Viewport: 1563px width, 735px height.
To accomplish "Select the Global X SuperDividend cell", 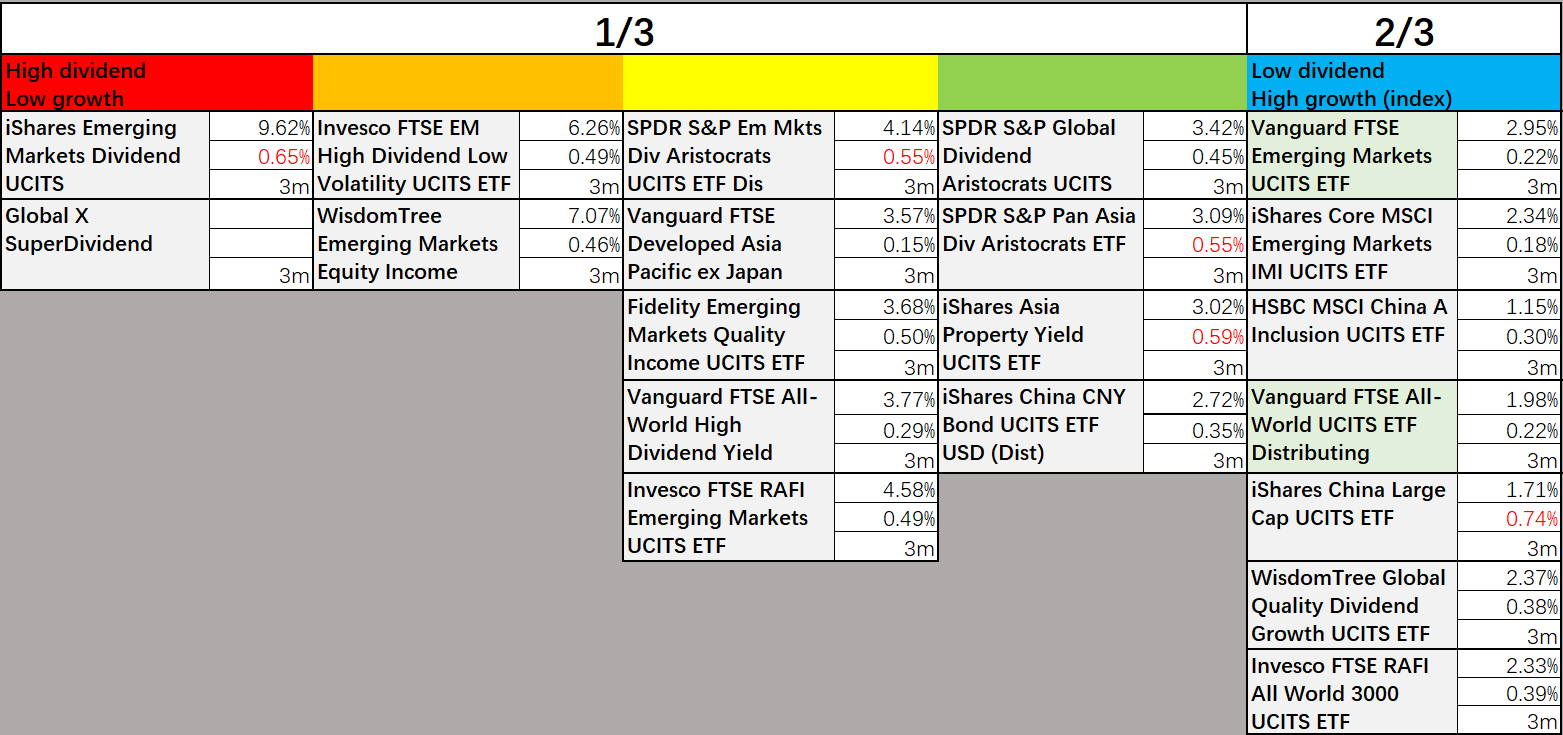I will (105, 244).
